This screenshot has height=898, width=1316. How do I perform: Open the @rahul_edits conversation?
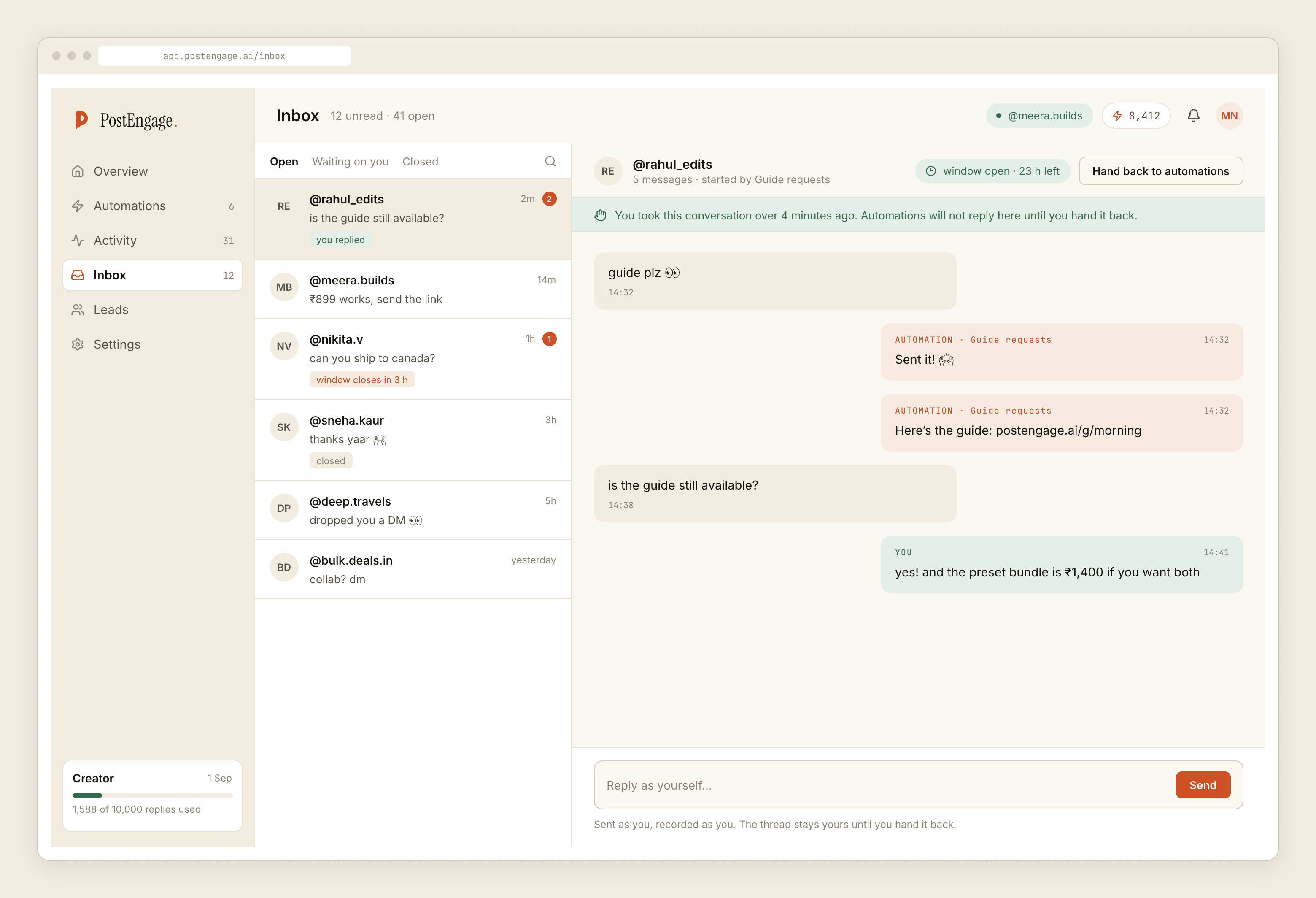(413, 219)
